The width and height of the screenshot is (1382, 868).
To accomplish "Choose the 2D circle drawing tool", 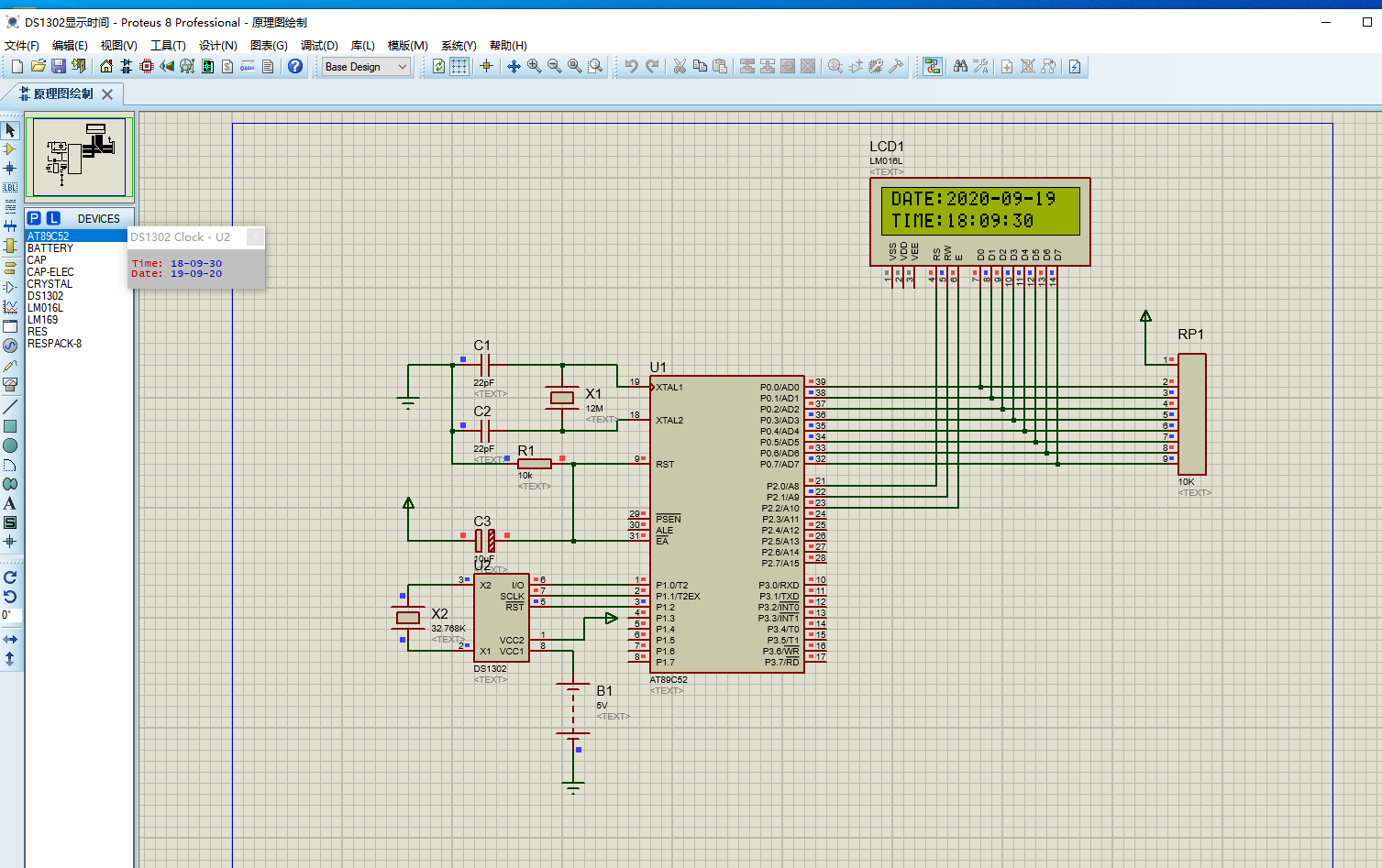I will [x=10, y=445].
